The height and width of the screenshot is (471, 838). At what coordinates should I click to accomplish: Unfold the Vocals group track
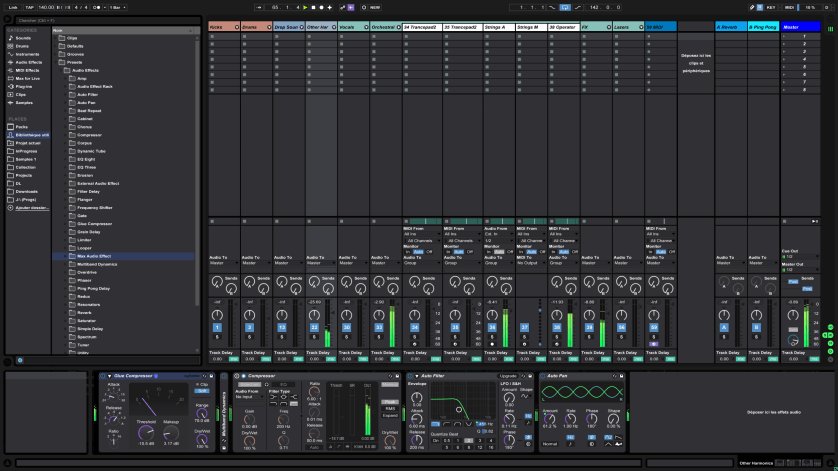coord(366,27)
